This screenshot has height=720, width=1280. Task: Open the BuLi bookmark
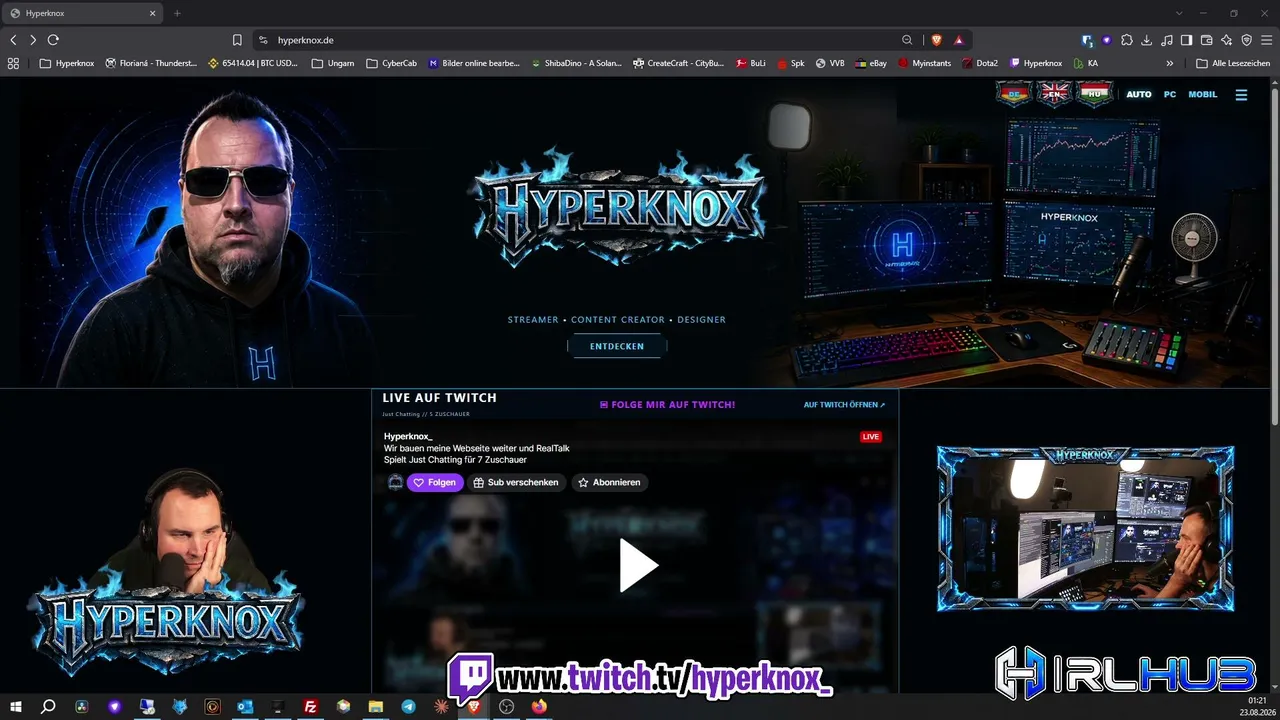[x=751, y=63]
